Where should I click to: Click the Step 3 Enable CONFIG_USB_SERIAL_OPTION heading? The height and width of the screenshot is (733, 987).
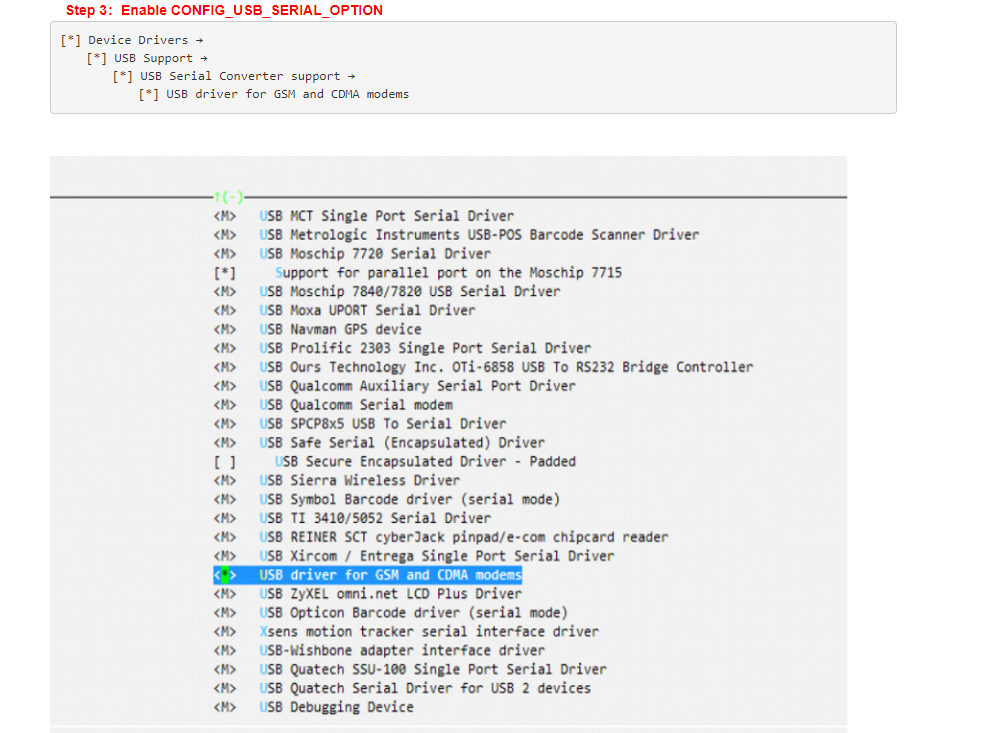(224, 11)
